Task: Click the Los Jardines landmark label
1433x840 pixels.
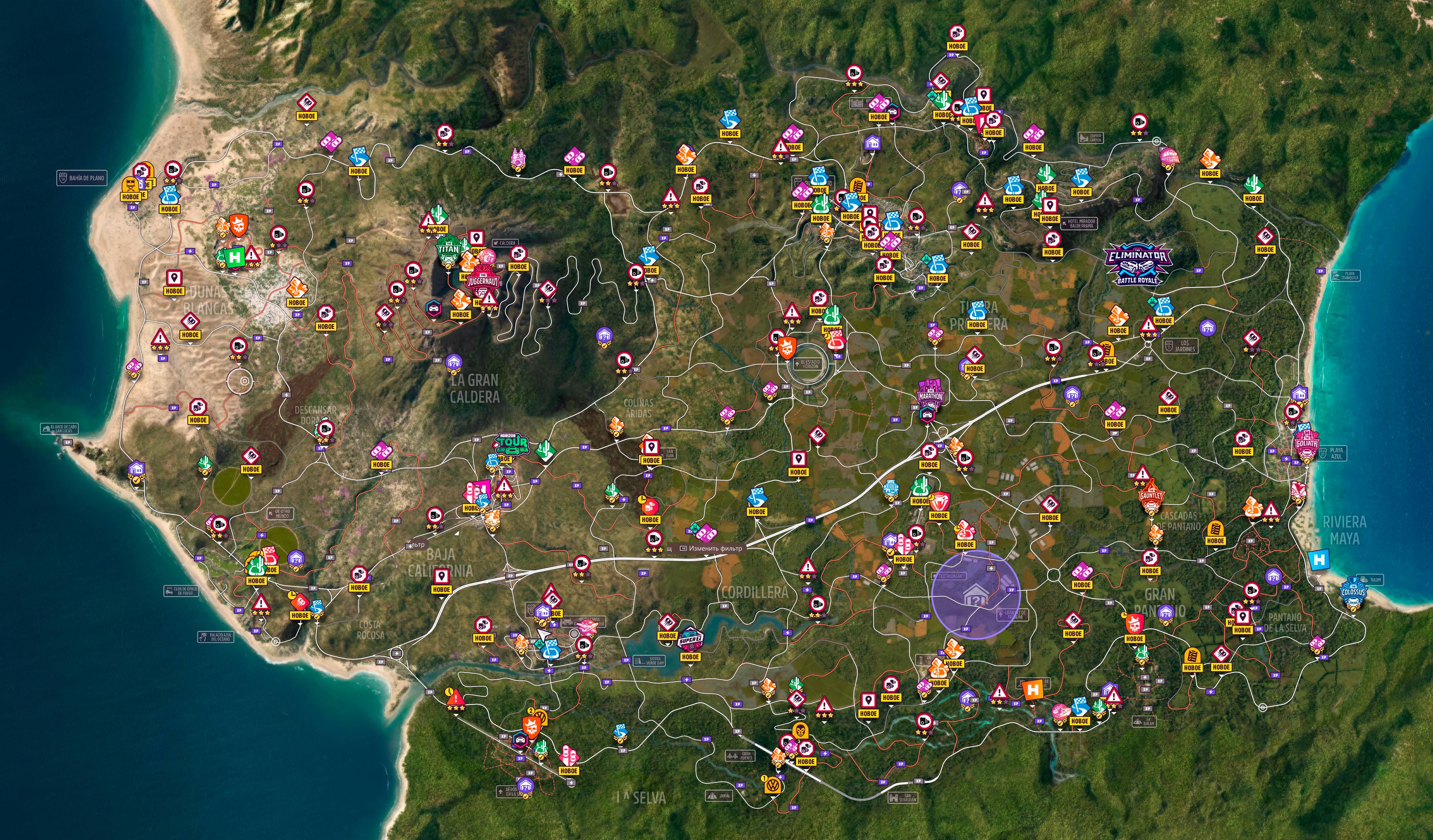Action: pos(1181,346)
